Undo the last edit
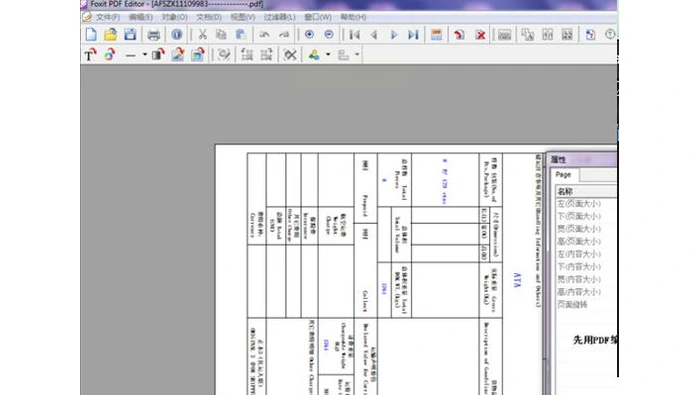Image resolution: width=700 pixels, height=395 pixels. coord(264,34)
